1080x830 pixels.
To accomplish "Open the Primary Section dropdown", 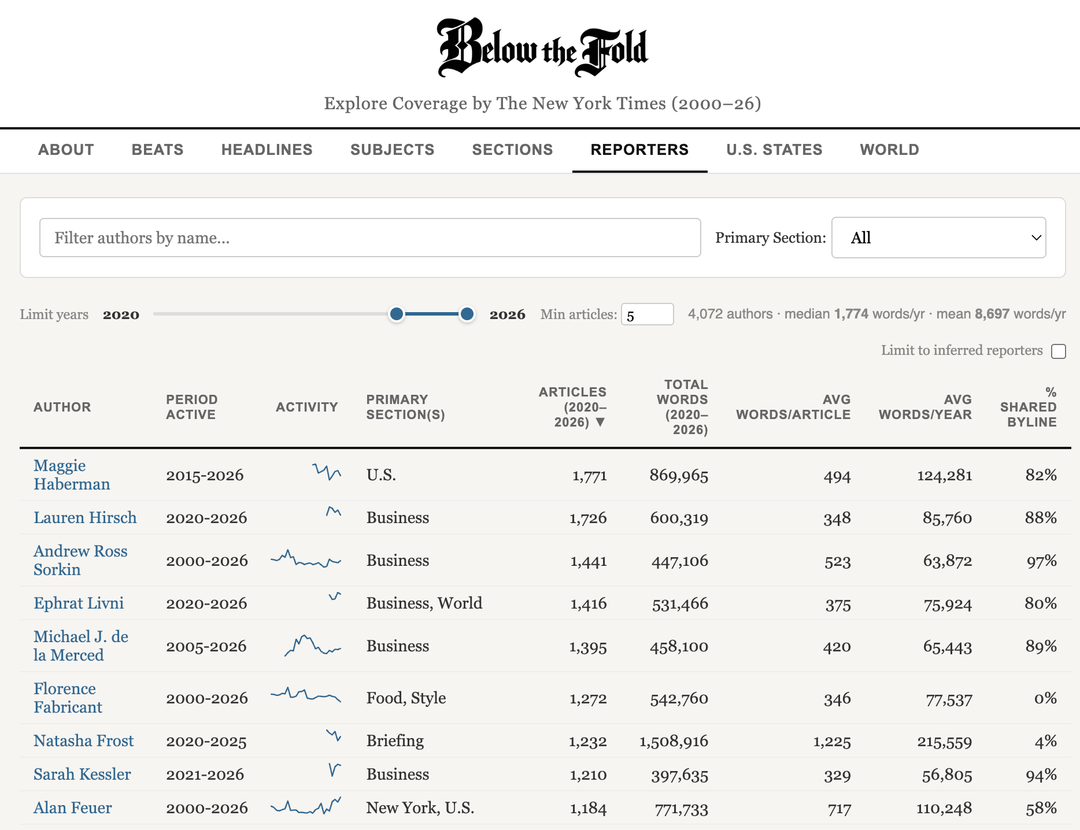I will click(938, 238).
